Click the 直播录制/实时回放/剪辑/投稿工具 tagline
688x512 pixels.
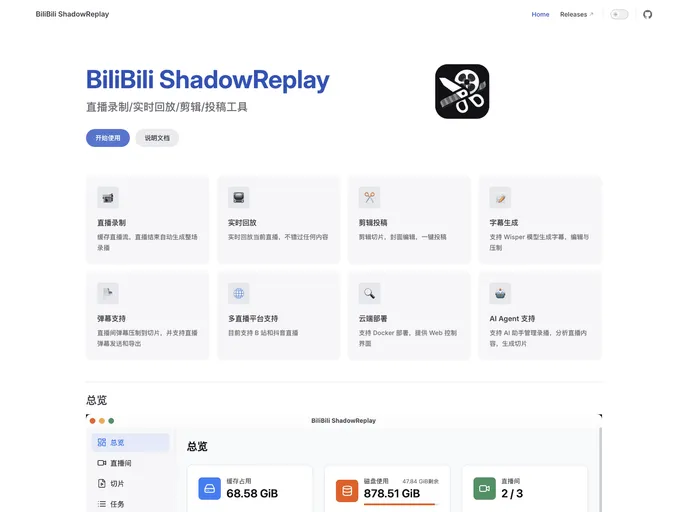[x=167, y=107]
